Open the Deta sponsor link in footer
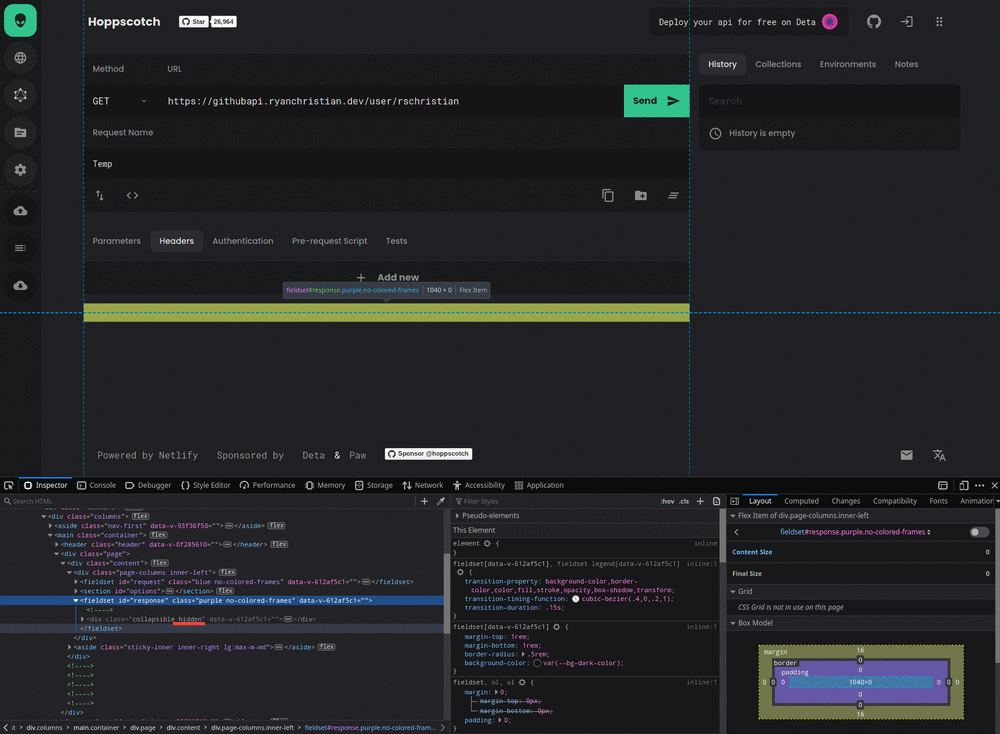The width and height of the screenshot is (1000, 734). 313,455
